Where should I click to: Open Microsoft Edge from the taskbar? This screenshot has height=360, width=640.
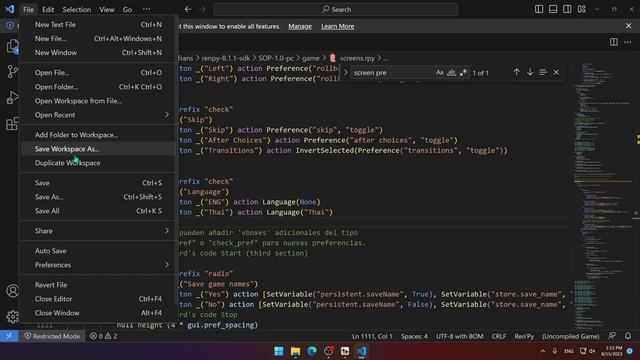coord(312,351)
